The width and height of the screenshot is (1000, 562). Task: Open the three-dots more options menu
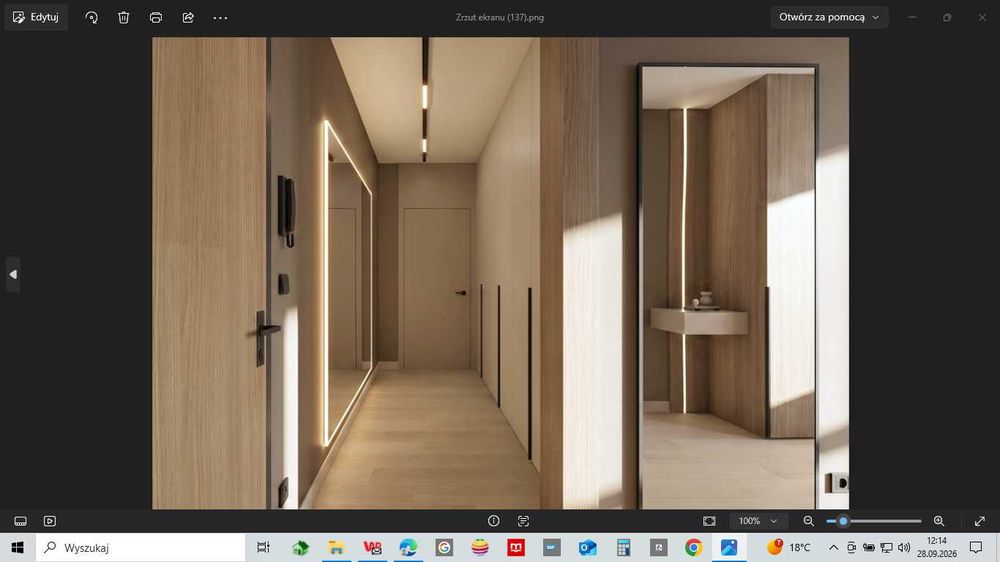point(220,18)
